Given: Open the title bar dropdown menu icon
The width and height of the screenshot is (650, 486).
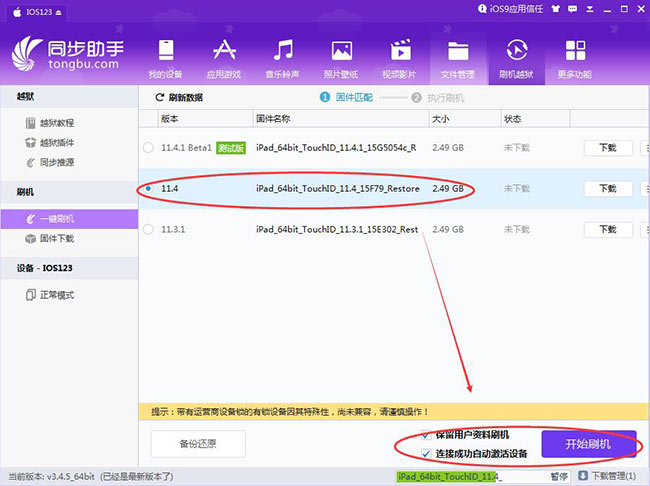Looking at the screenshot, I should [x=590, y=9].
